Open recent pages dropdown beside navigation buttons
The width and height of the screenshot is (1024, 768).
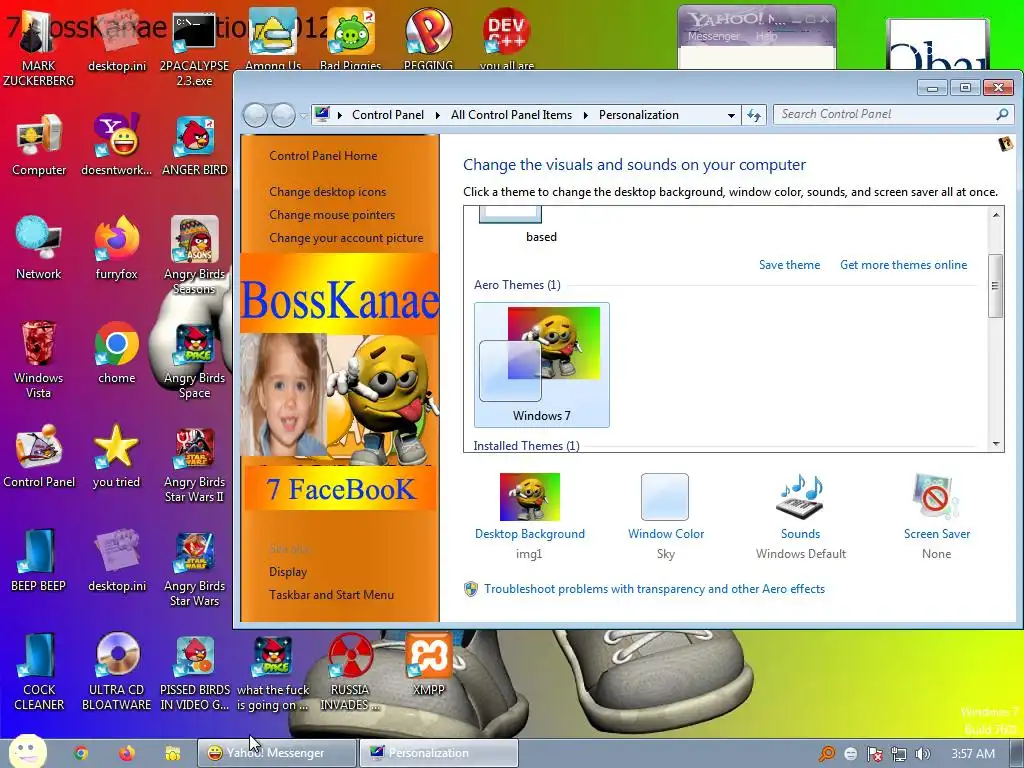click(x=304, y=116)
